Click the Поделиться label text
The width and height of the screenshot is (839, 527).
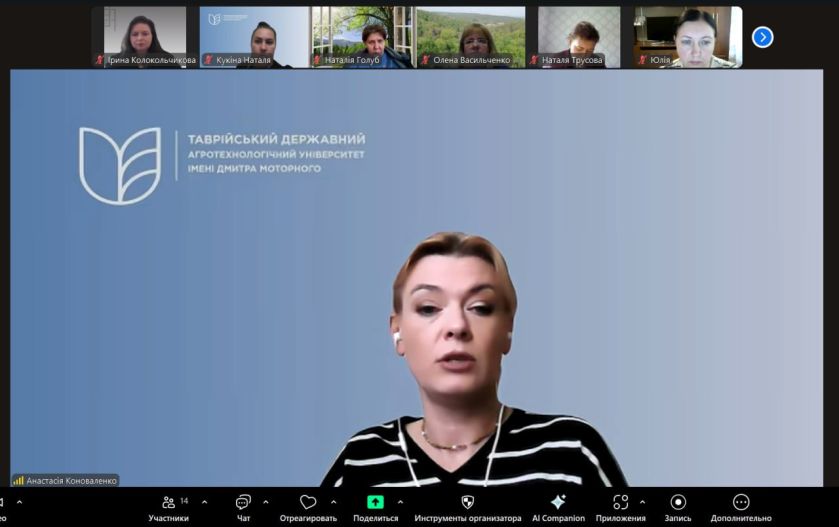point(376,518)
